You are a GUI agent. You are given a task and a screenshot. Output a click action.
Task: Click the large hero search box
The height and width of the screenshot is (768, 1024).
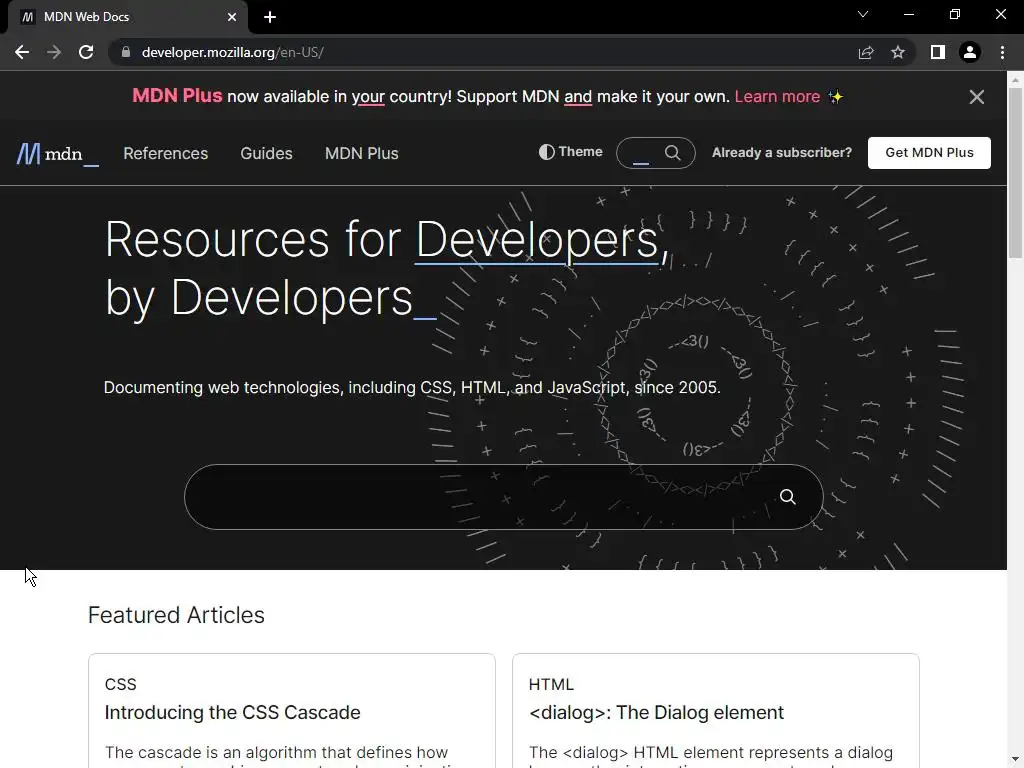504,497
